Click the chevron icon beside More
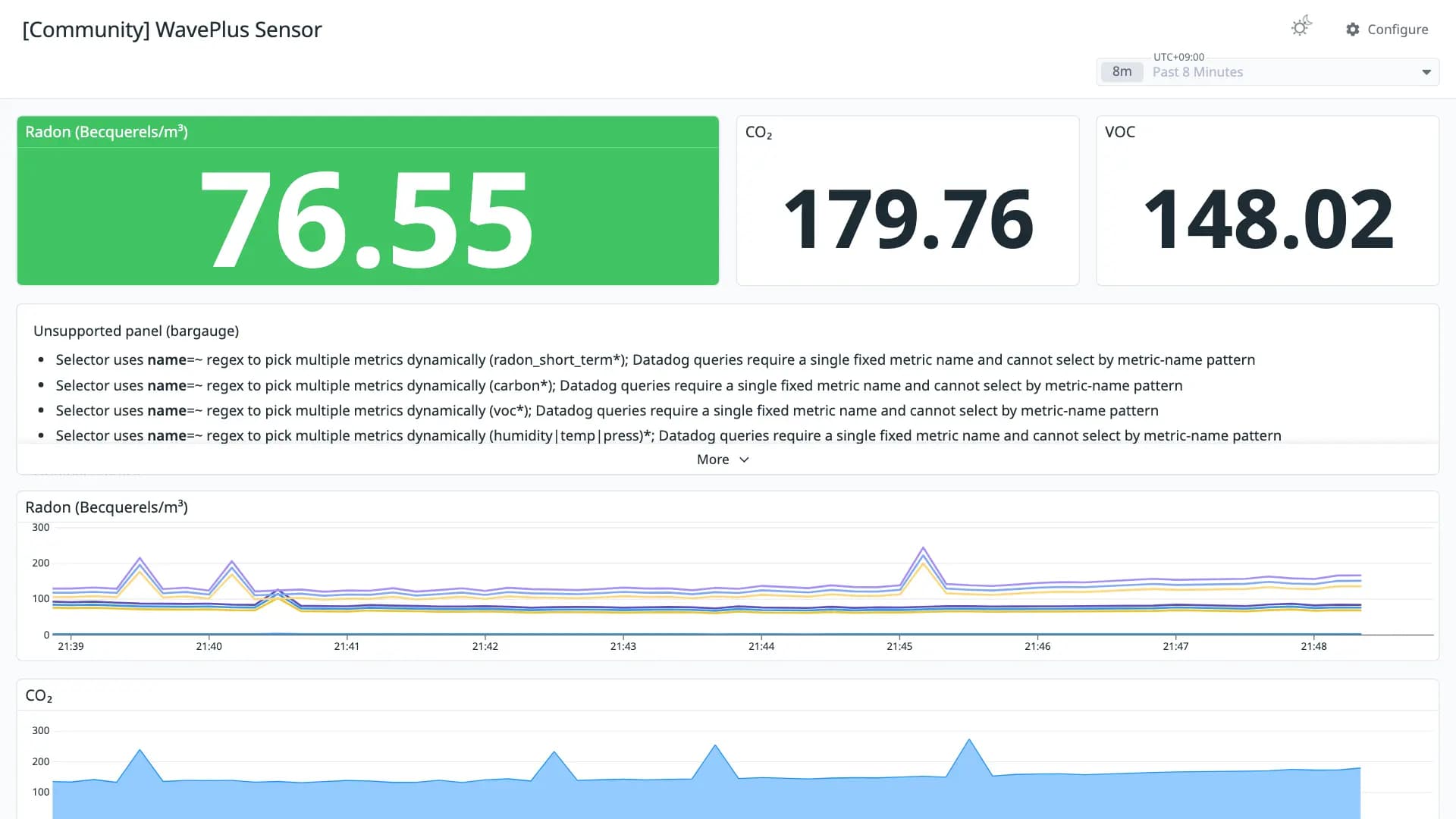Image resolution: width=1456 pixels, height=819 pixels. [744, 460]
